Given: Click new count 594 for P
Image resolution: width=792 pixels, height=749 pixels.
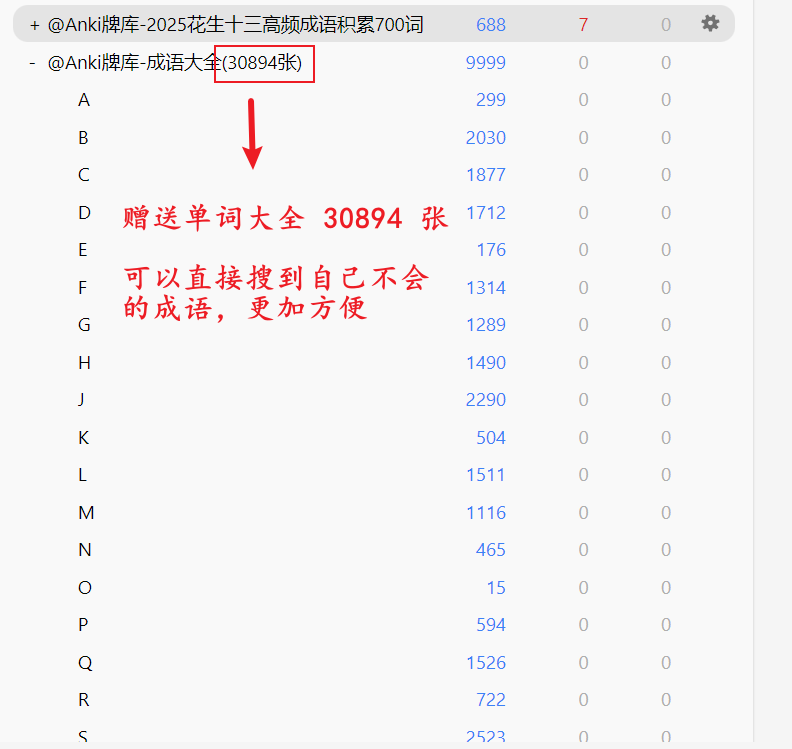Looking at the screenshot, I should coord(490,625).
